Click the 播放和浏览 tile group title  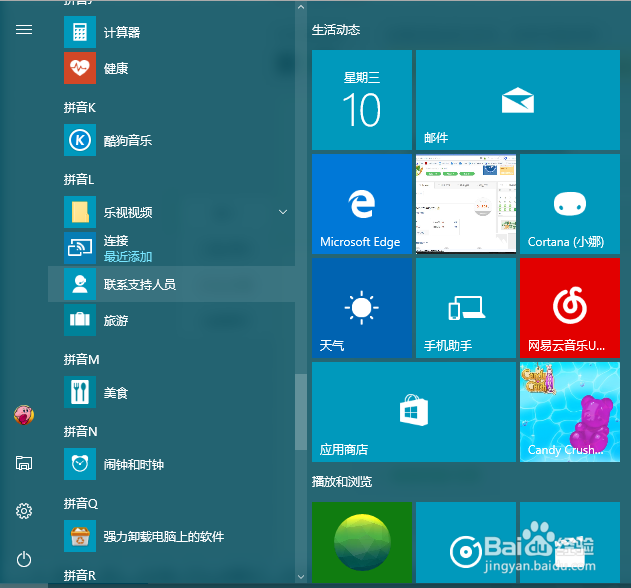tap(342, 481)
